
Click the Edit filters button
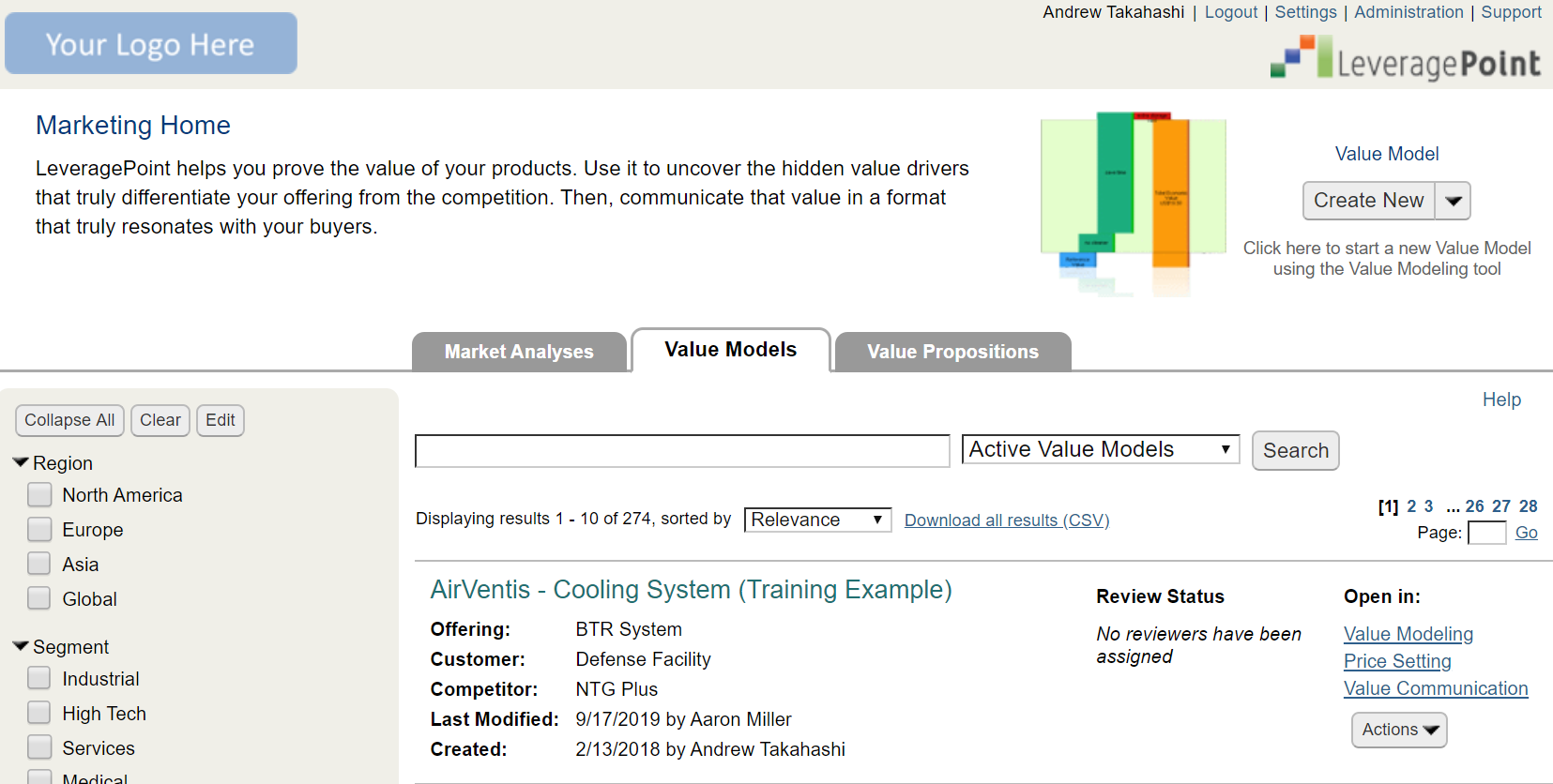tap(221, 420)
